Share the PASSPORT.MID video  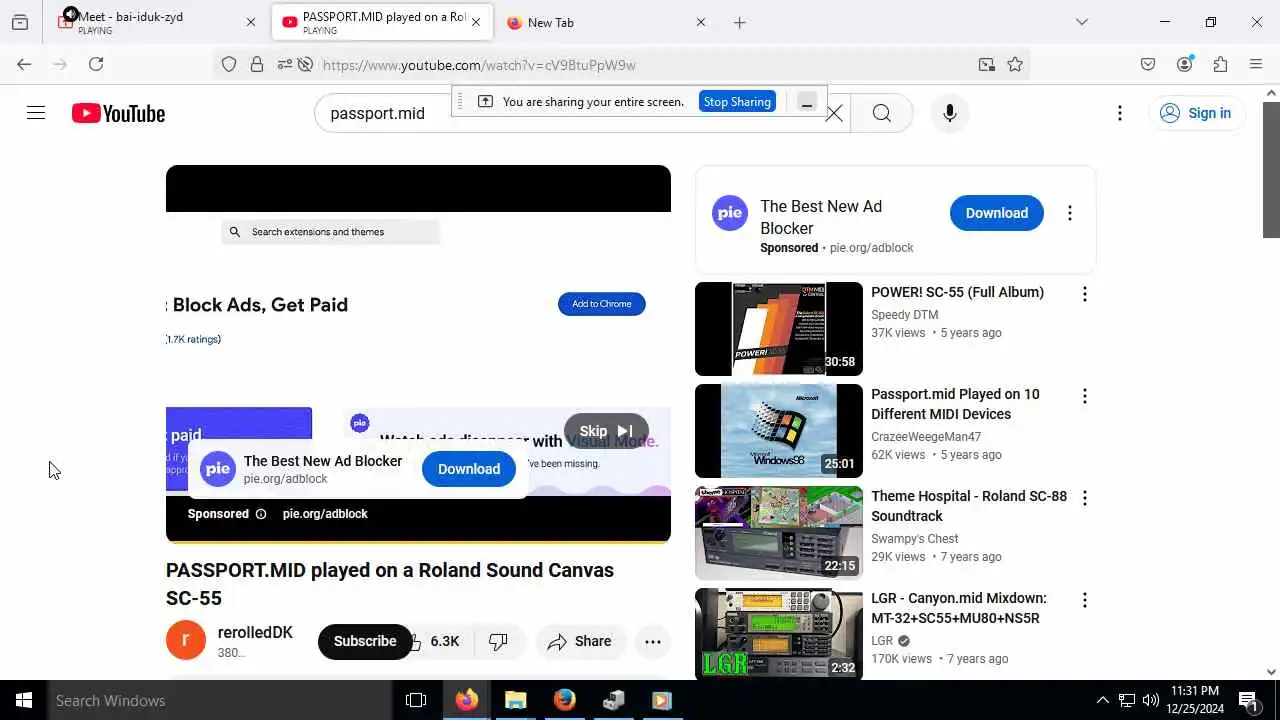pos(580,641)
